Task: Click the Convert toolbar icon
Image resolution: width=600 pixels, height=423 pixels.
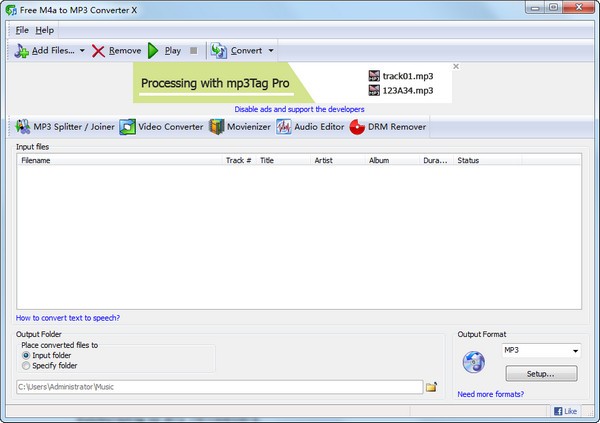Action: coord(219,50)
